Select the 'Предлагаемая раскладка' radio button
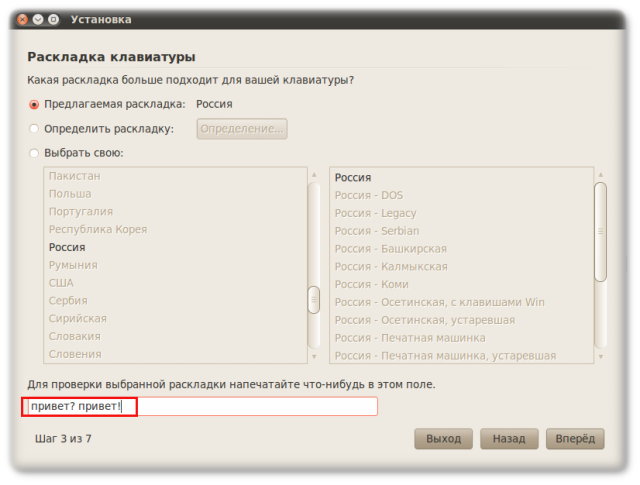This screenshot has width=640, height=485. (x=35, y=104)
